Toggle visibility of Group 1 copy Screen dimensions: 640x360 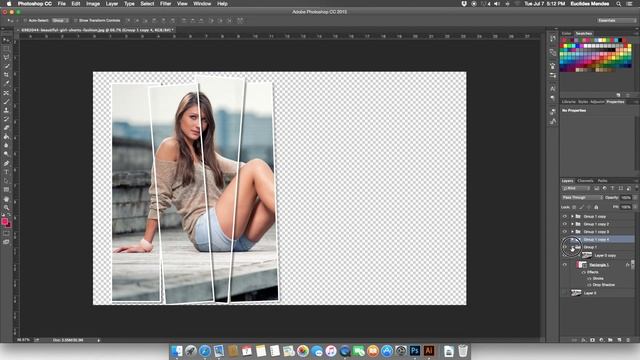[x=565, y=216]
